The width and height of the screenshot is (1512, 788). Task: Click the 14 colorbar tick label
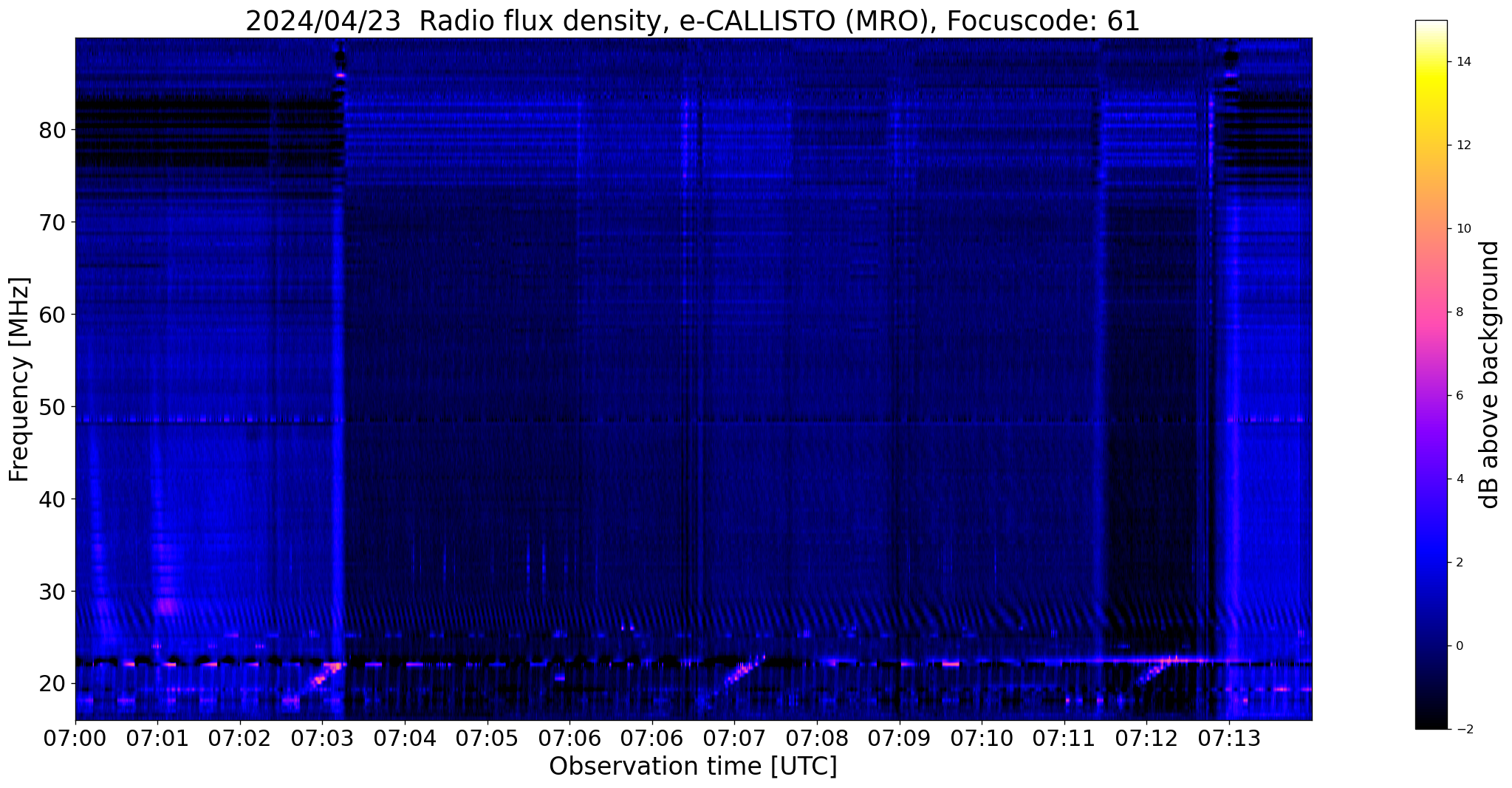pyautogui.click(x=1462, y=61)
